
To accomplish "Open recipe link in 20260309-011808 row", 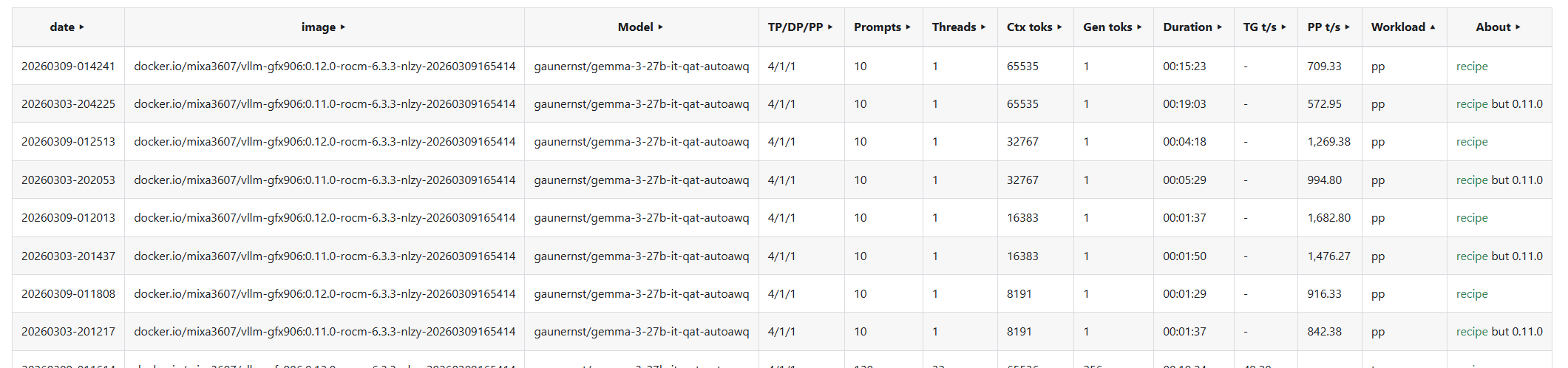I will 1472,294.
